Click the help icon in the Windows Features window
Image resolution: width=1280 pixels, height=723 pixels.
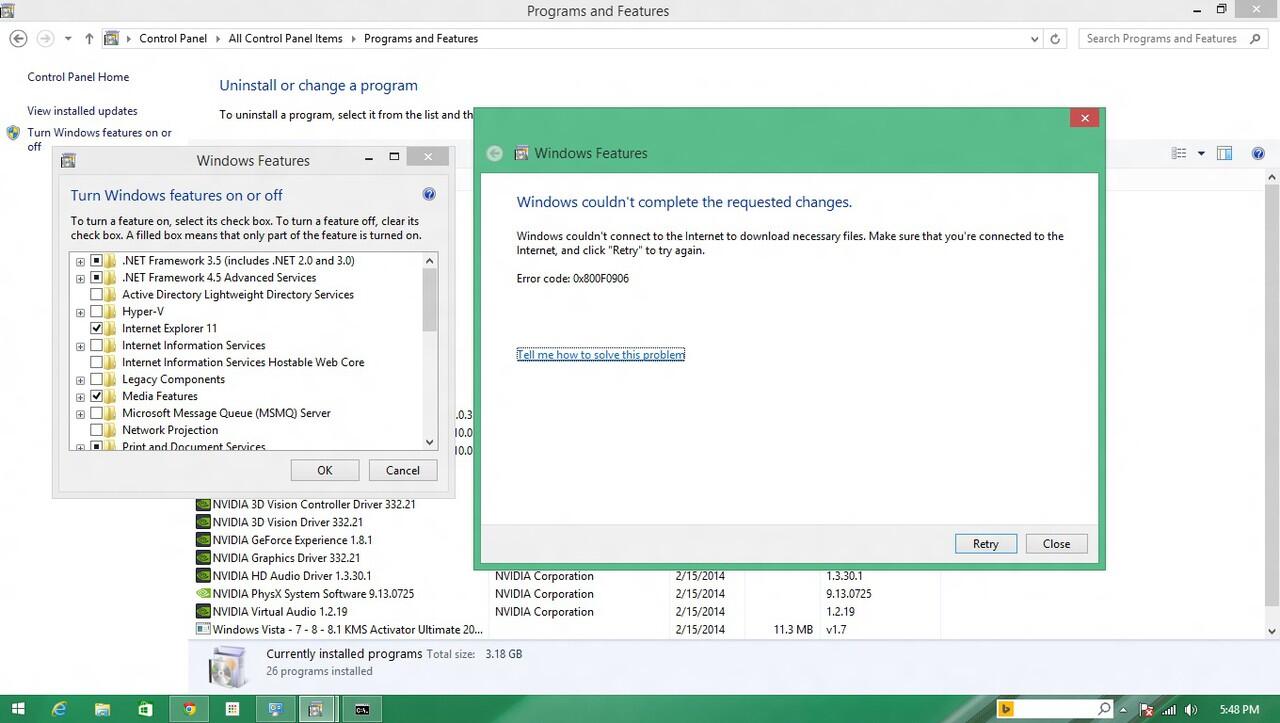429,194
